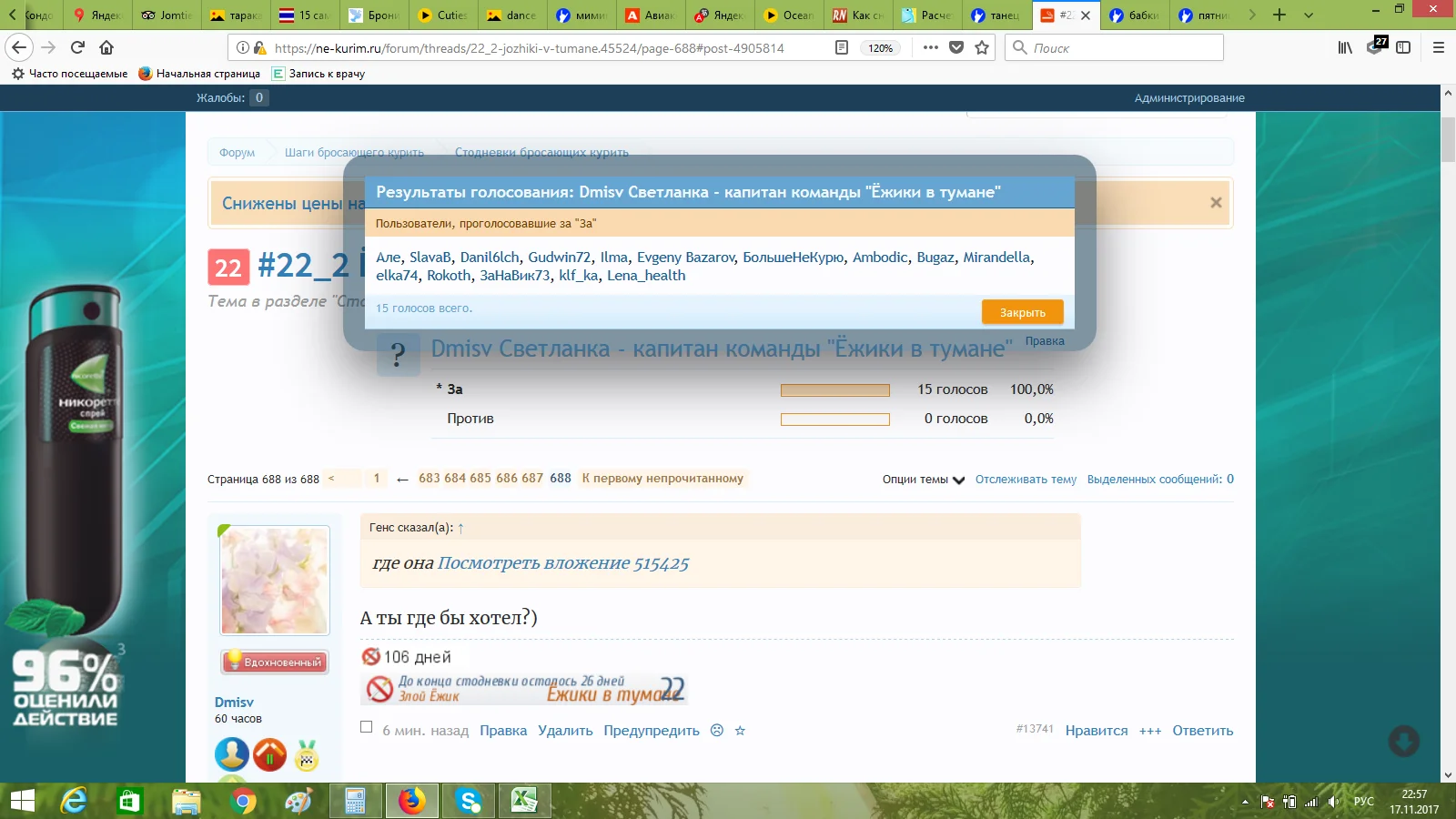This screenshot has width=1456, height=819.
Task: Open the list-all-tabs dropdown
Action: pyautogui.click(x=1309, y=15)
